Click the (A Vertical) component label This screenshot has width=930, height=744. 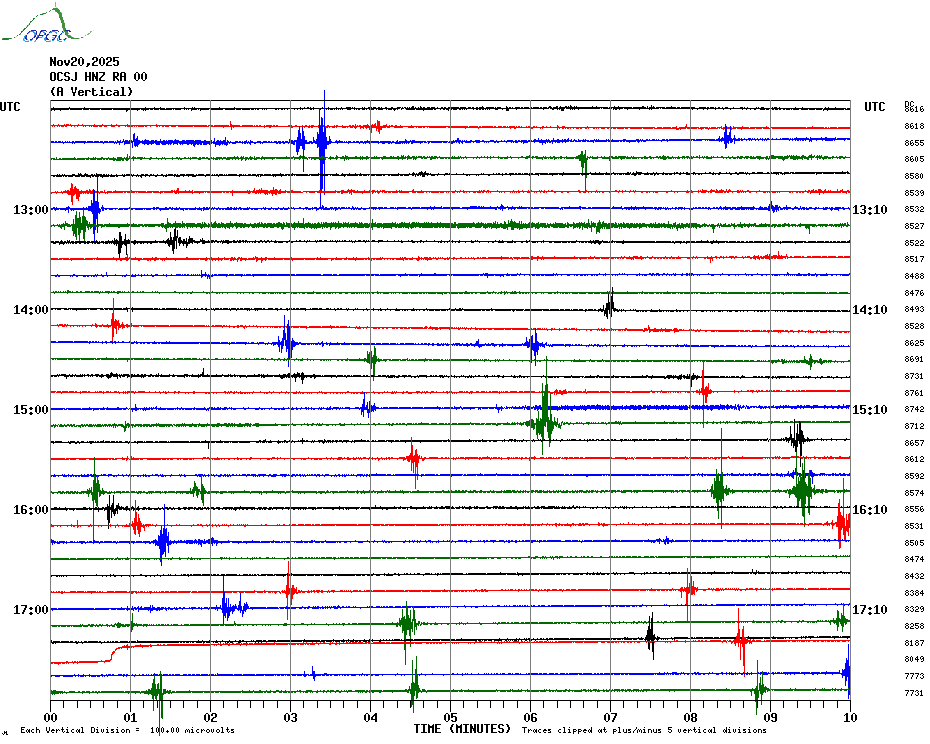pyautogui.click(x=91, y=92)
